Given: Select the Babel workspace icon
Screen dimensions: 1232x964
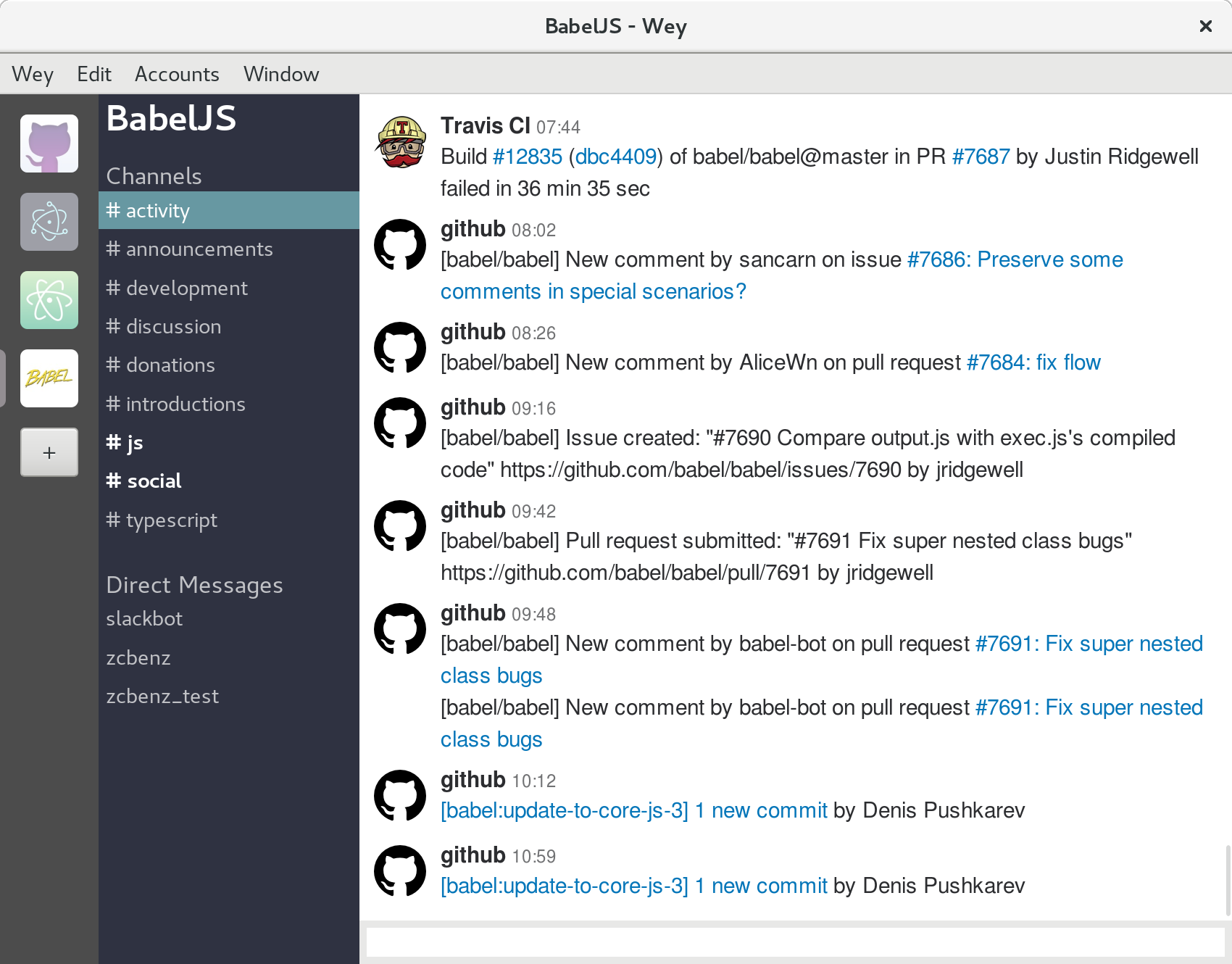Looking at the screenshot, I should pyautogui.click(x=49, y=378).
